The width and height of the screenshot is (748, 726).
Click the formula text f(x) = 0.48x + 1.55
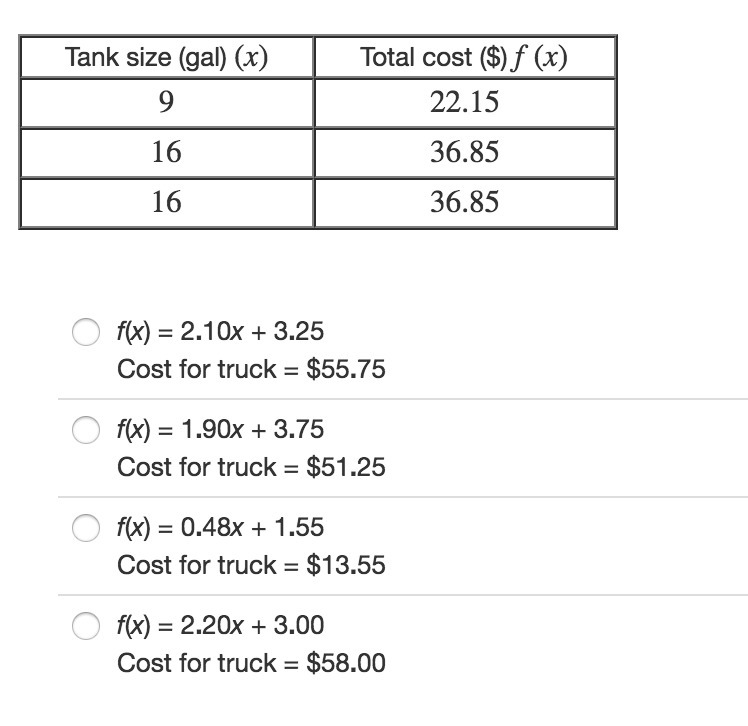coord(220,527)
